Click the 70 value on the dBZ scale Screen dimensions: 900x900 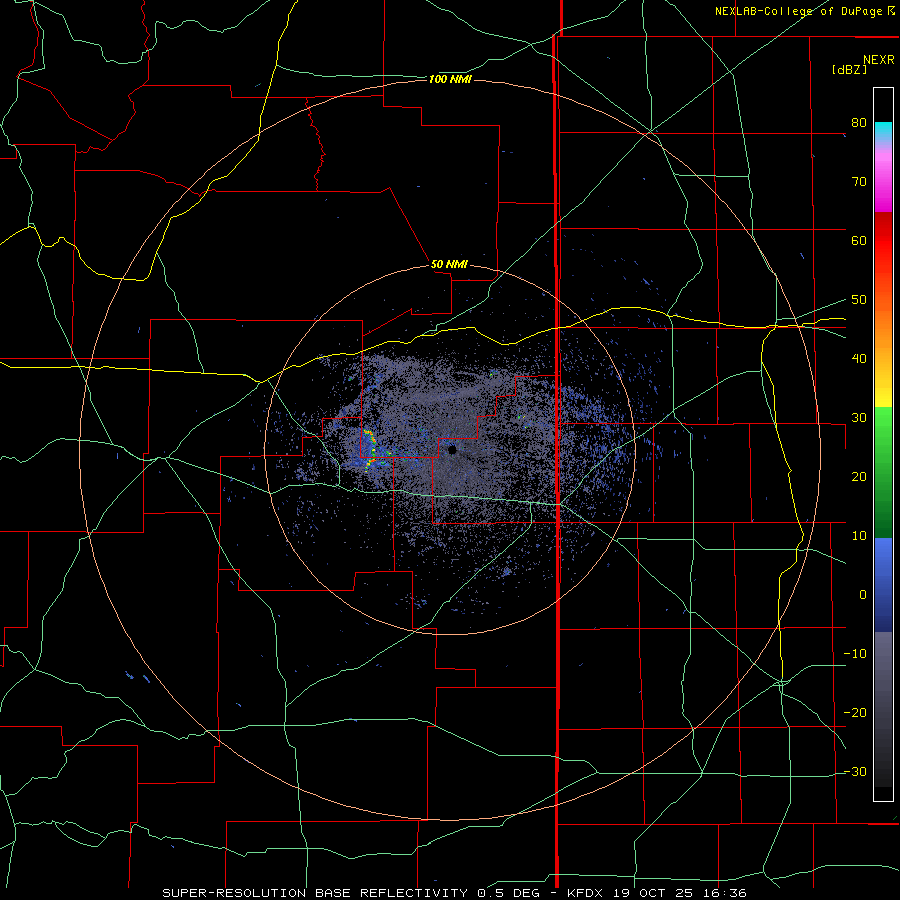point(859,182)
